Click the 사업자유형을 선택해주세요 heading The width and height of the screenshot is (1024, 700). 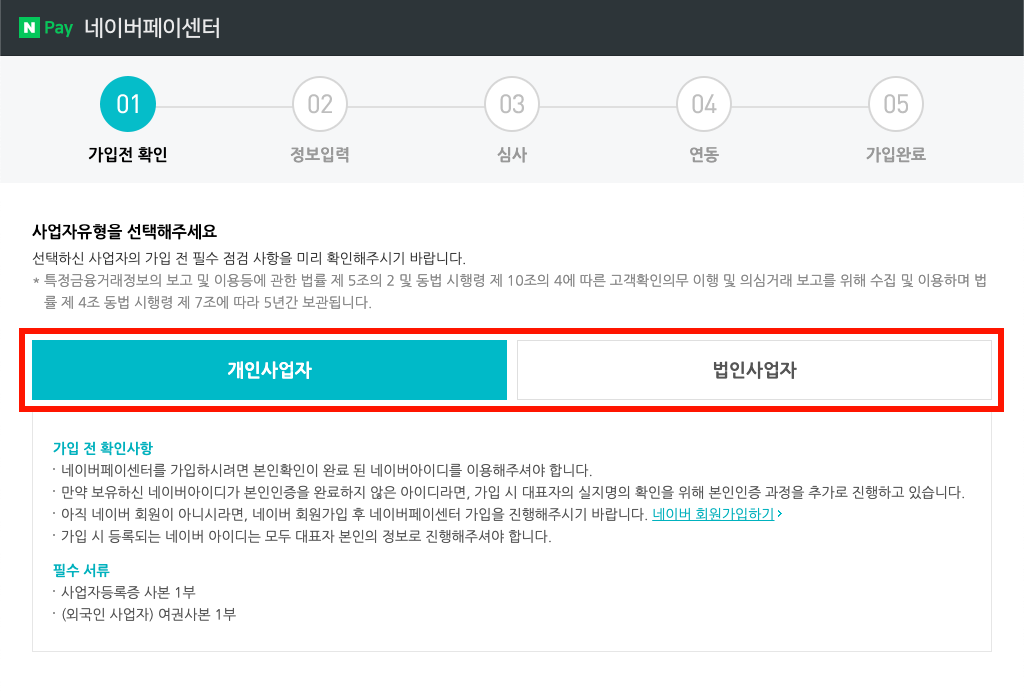tap(125, 232)
